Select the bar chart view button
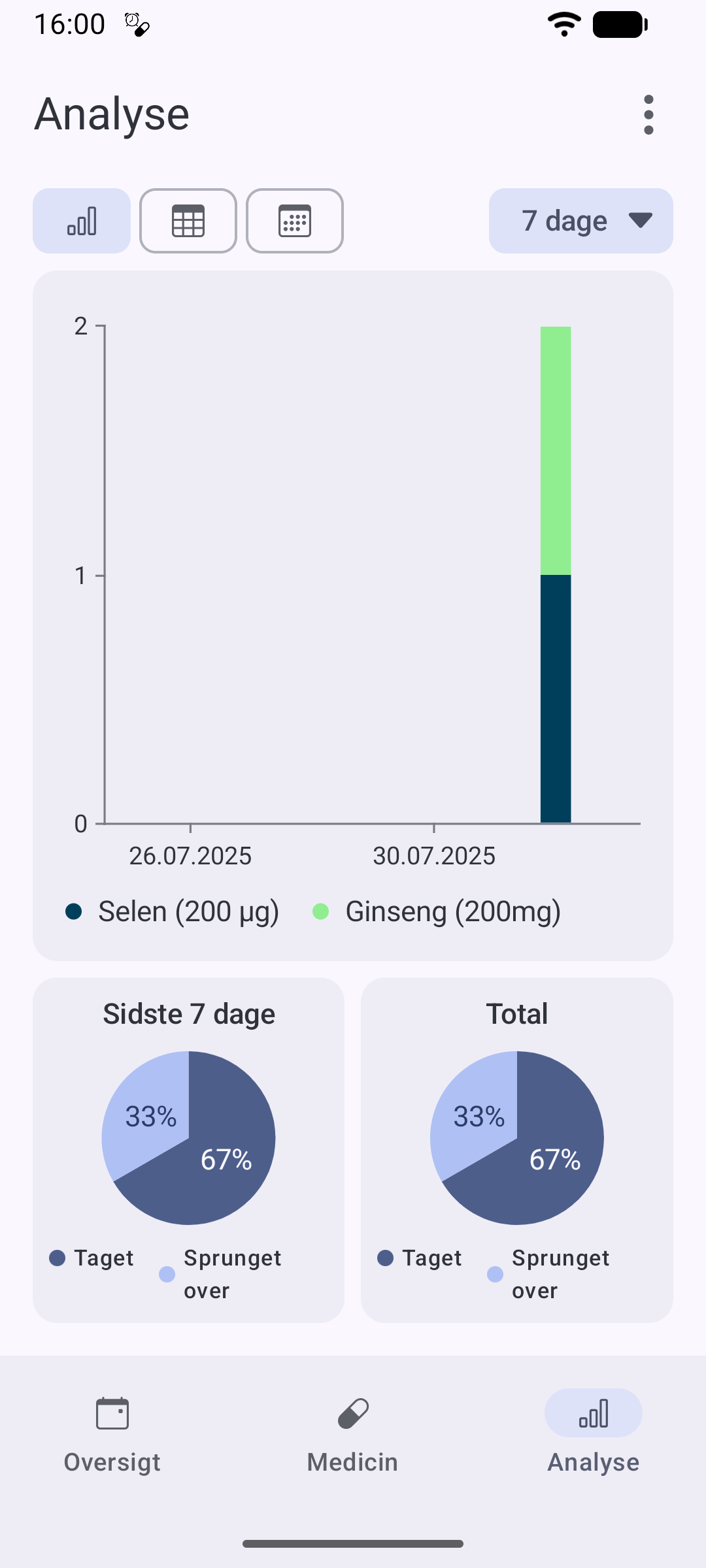Viewport: 706px width, 1568px height. coord(82,221)
